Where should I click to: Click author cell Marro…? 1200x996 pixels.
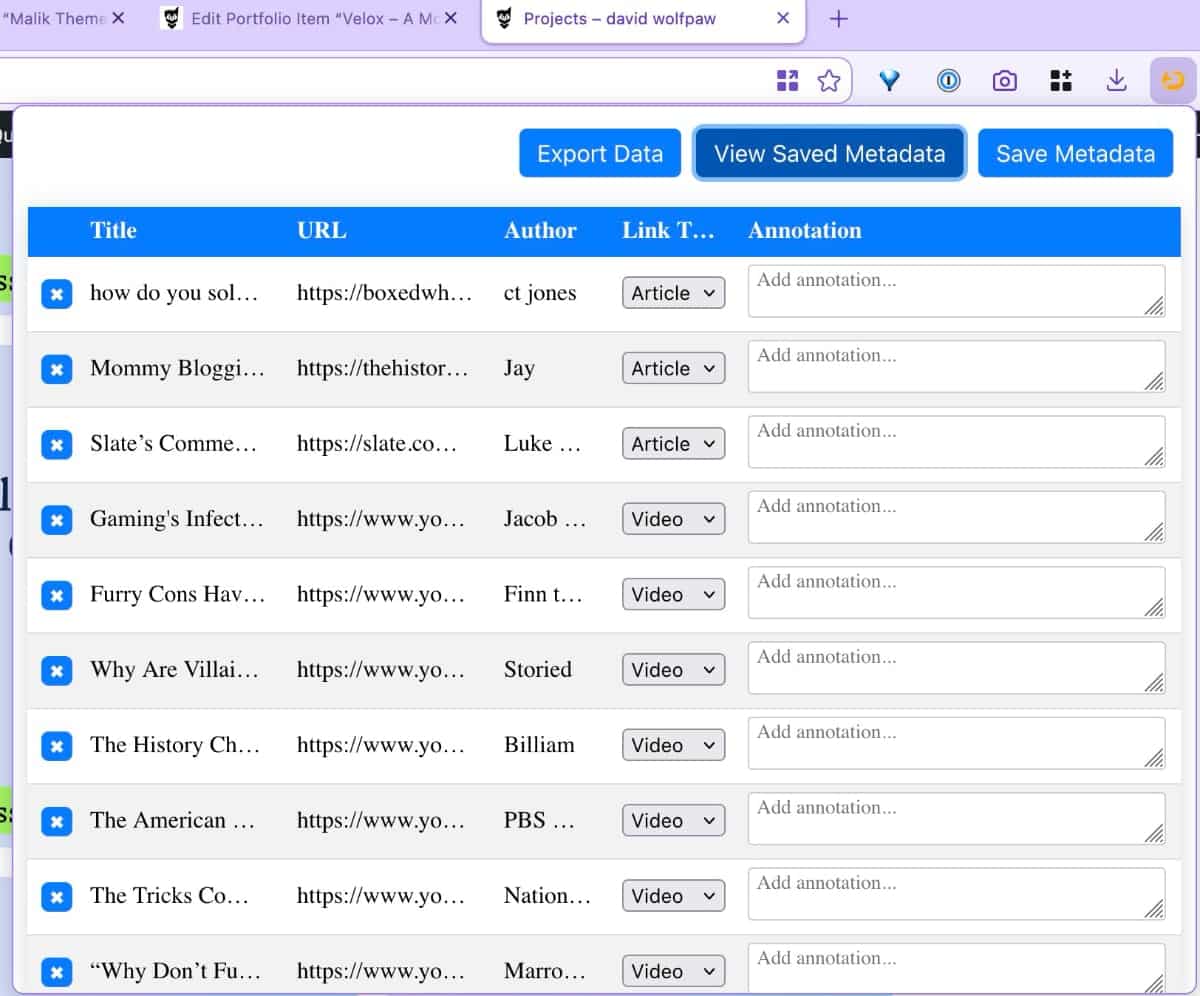point(545,971)
